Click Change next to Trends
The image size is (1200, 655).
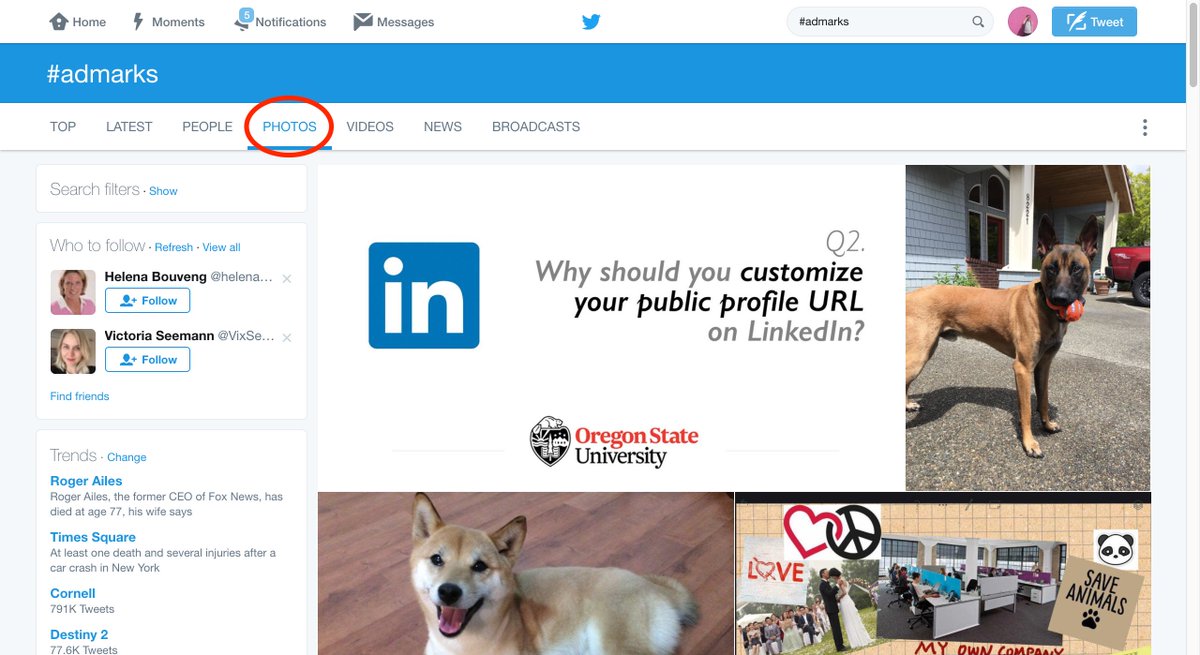coord(127,457)
